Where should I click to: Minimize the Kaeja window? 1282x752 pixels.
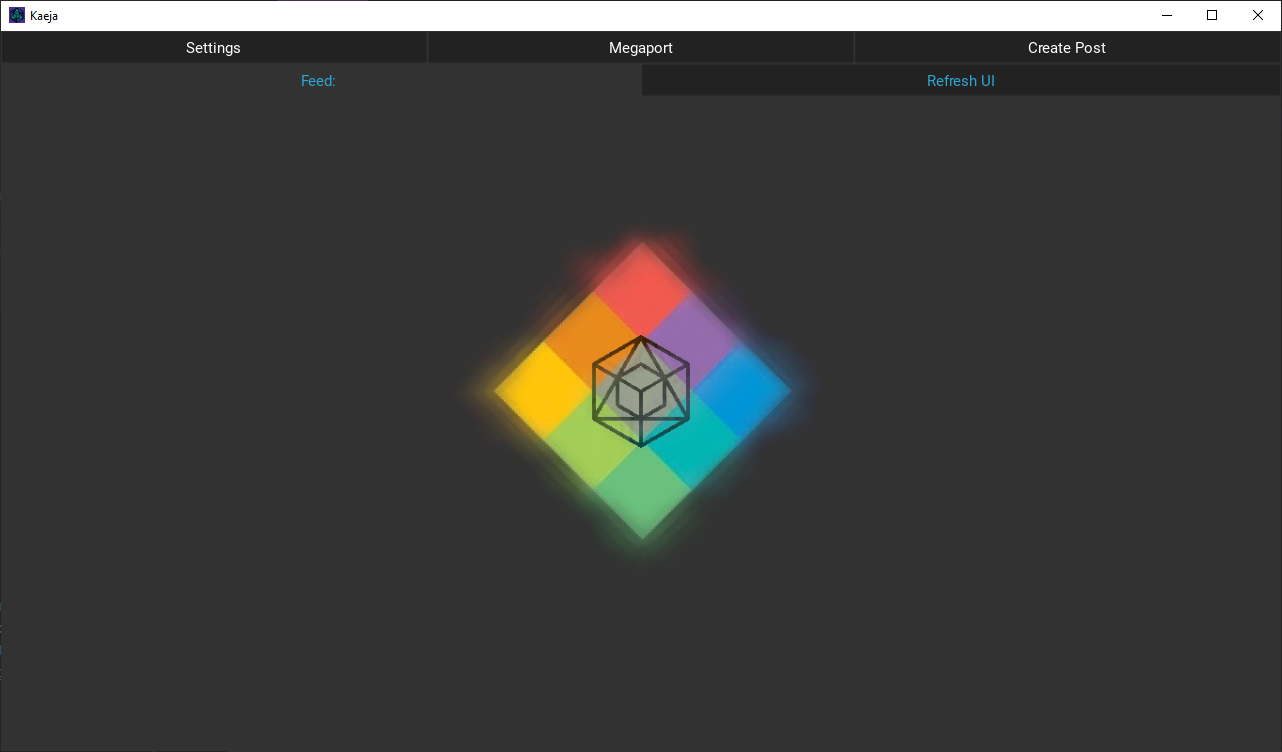1166,14
